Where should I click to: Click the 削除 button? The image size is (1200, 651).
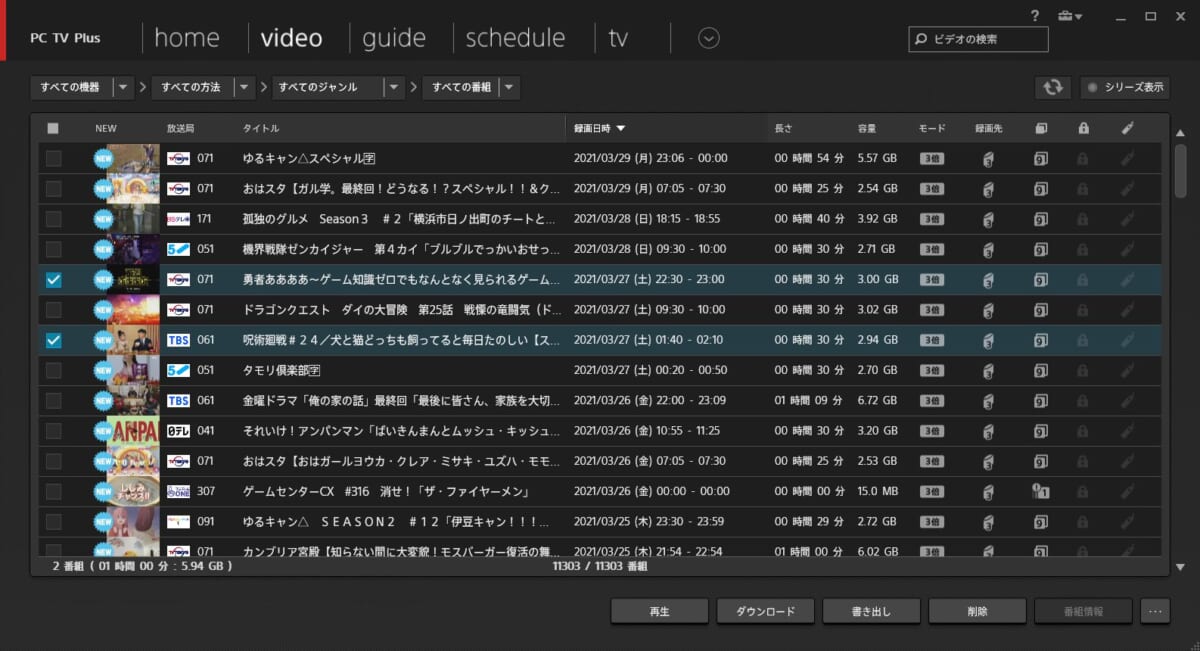(x=977, y=611)
